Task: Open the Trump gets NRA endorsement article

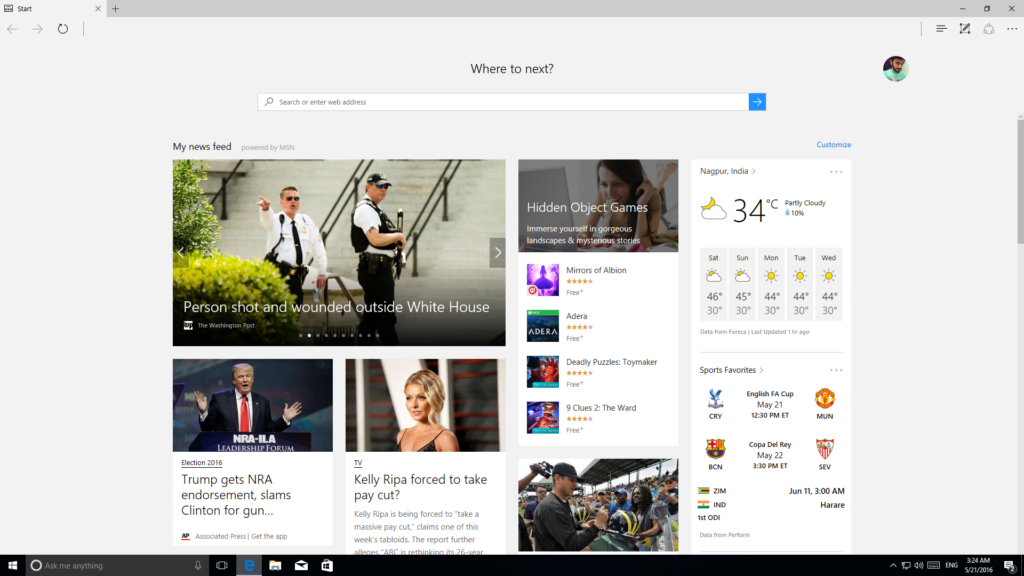Action: click(x=236, y=495)
